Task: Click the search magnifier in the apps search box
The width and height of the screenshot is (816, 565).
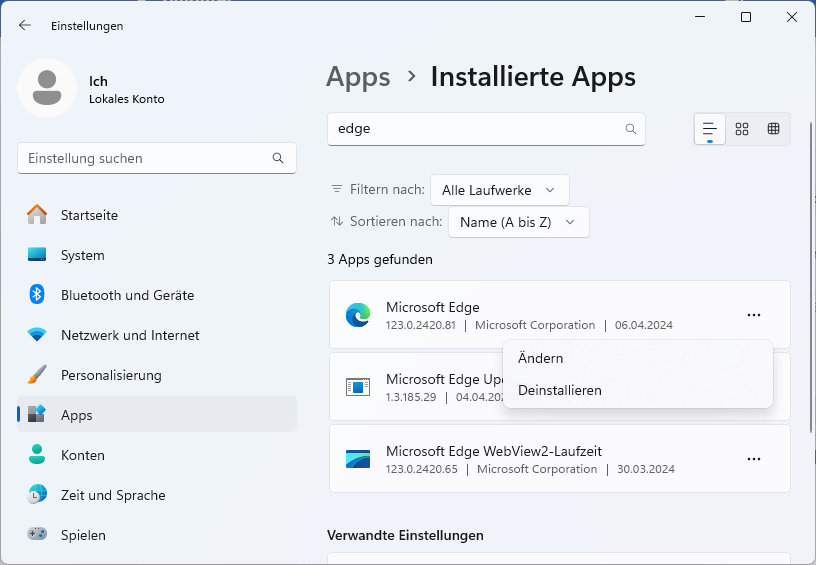Action: click(631, 129)
